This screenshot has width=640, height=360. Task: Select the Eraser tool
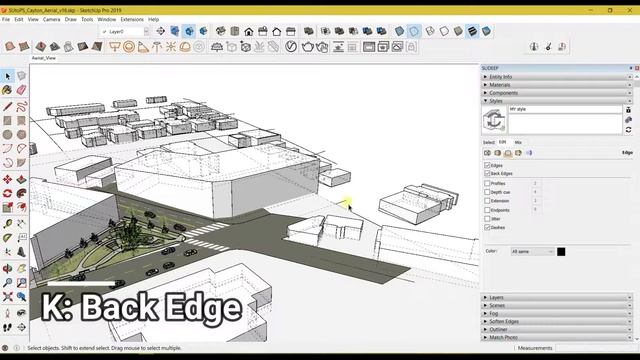[22, 90]
